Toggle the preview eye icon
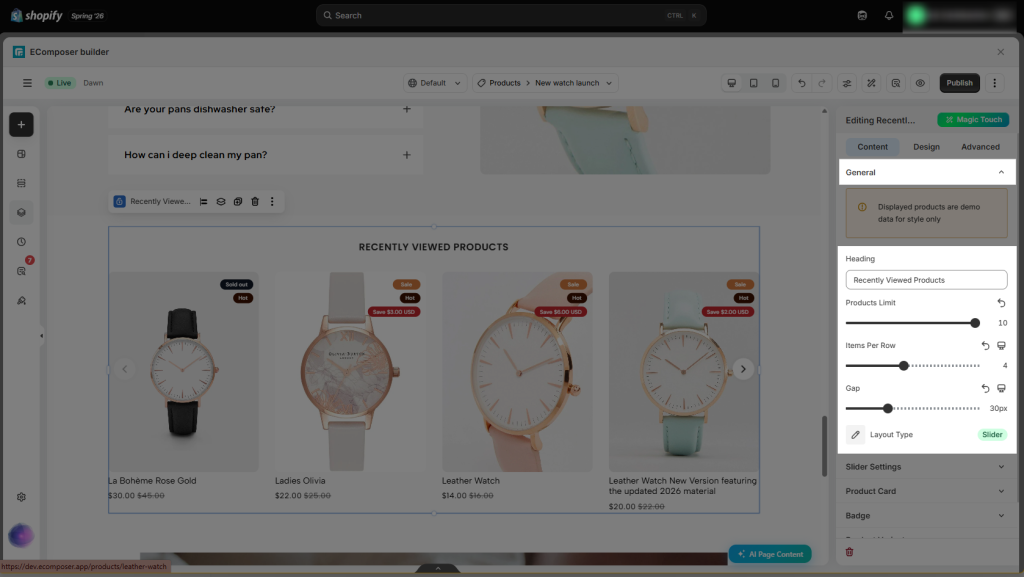The image size is (1024, 577). pos(920,83)
